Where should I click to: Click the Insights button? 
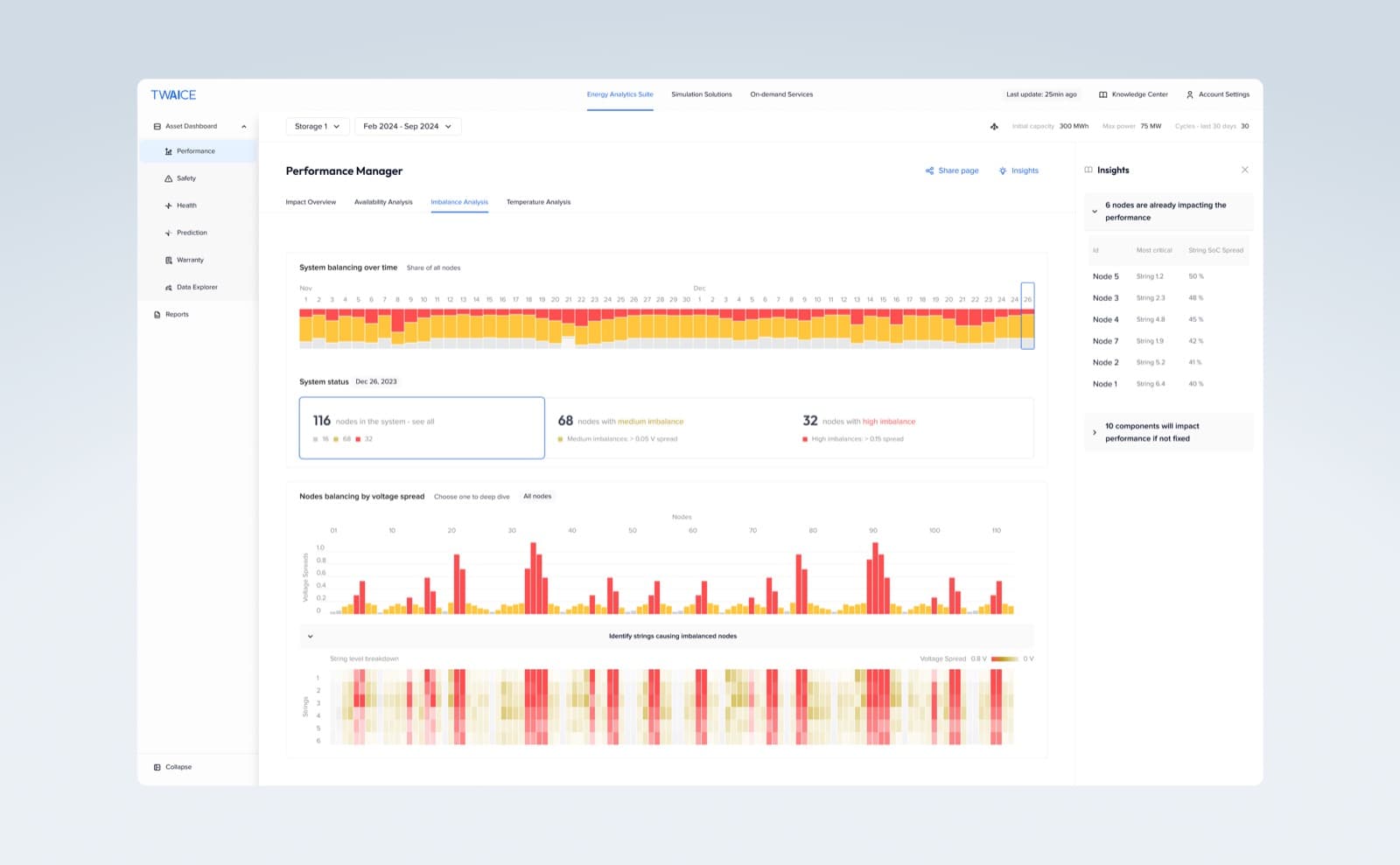[x=1018, y=171]
